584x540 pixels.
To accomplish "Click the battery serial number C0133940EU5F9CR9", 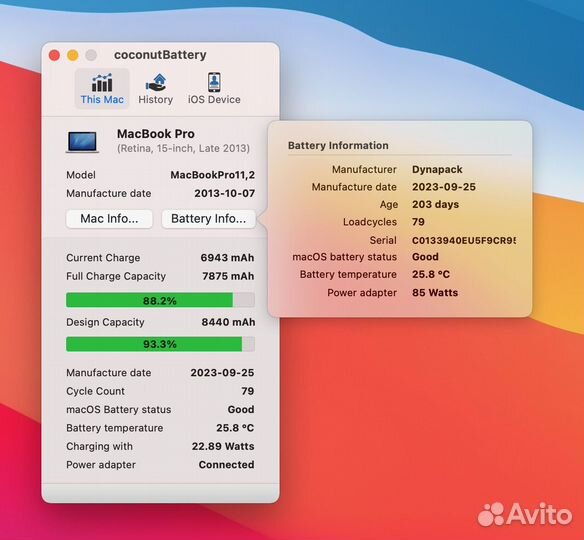I will pos(464,241).
